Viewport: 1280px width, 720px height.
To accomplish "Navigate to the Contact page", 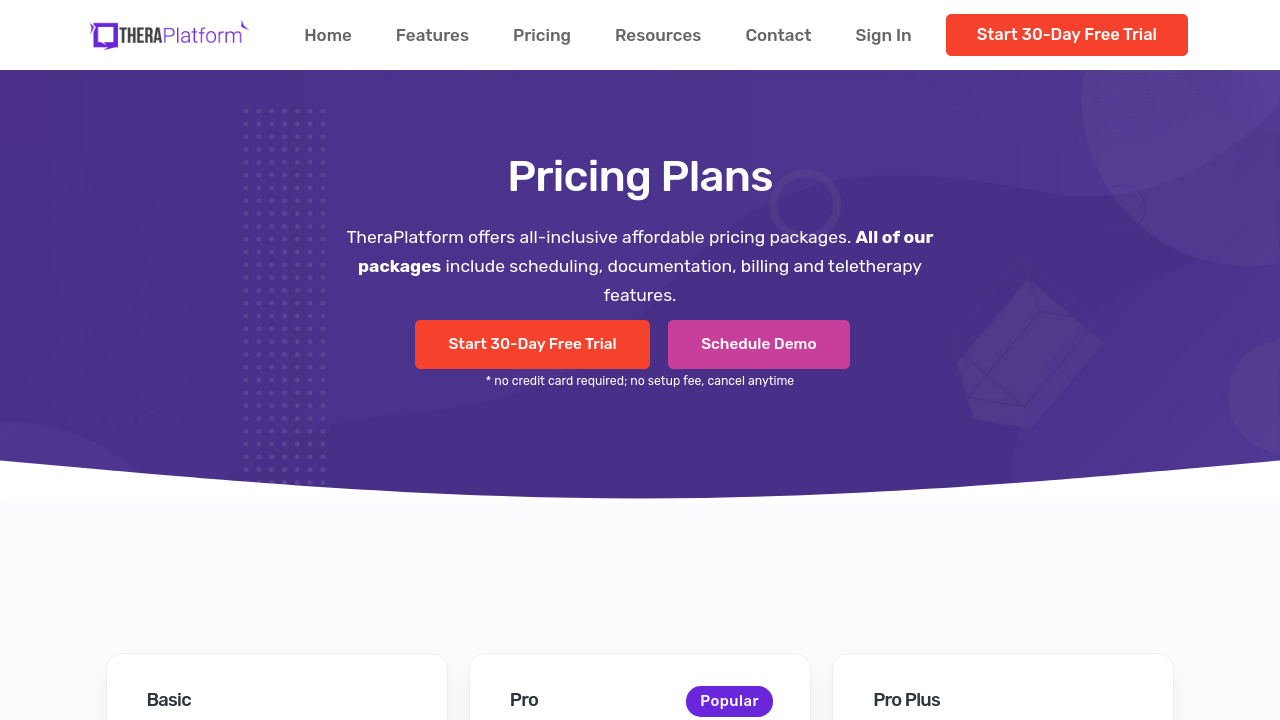I will pos(778,35).
